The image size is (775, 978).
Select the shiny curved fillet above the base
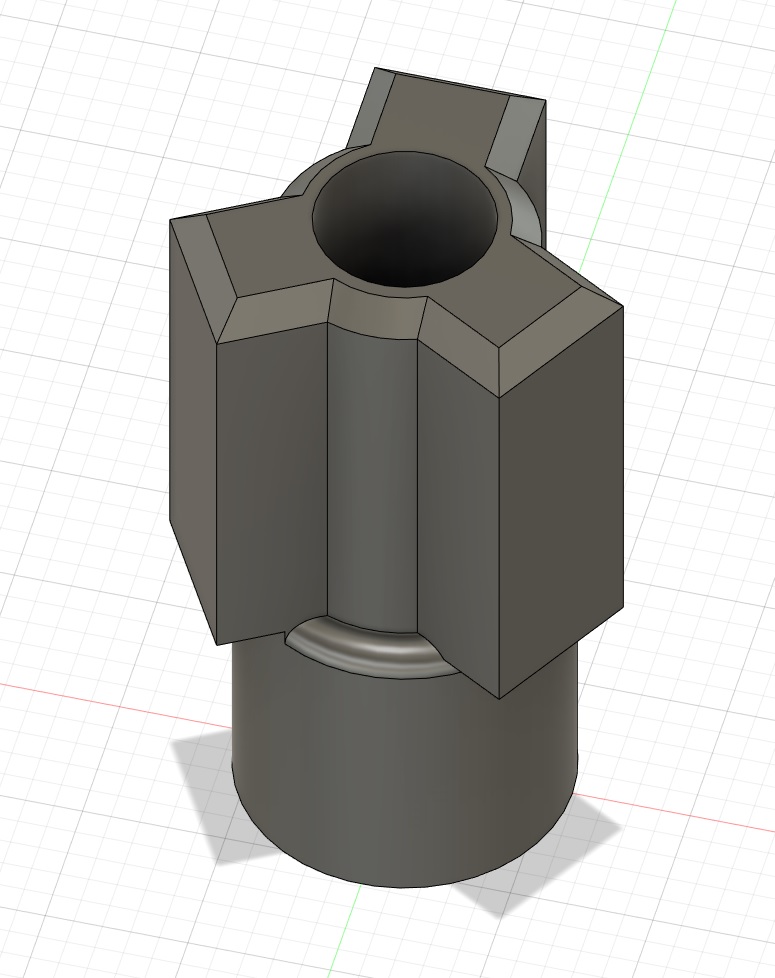372,649
